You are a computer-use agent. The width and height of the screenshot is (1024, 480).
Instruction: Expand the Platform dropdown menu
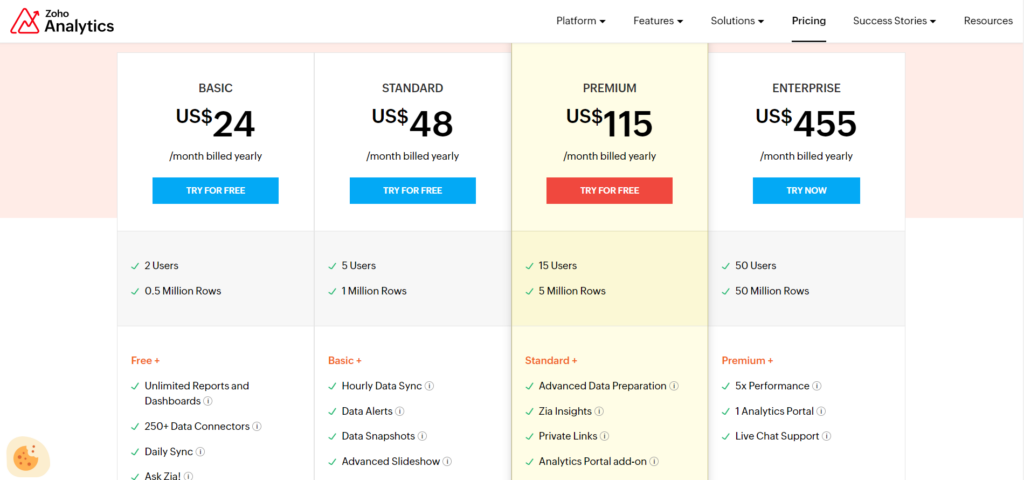pos(581,21)
